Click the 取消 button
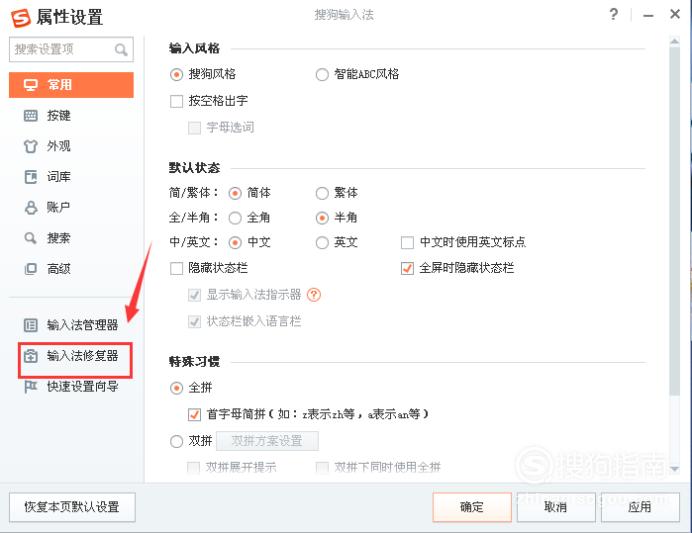The height and width of the screenshot is (533, 692). tap(556, 507)
